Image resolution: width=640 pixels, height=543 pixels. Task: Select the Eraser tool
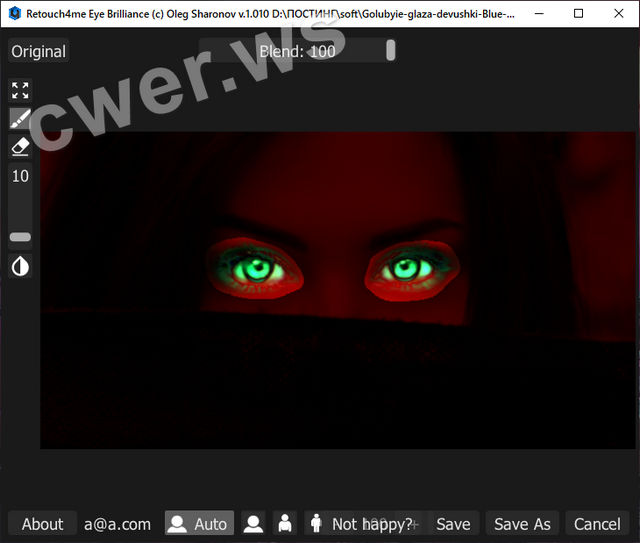pos(20,147)
